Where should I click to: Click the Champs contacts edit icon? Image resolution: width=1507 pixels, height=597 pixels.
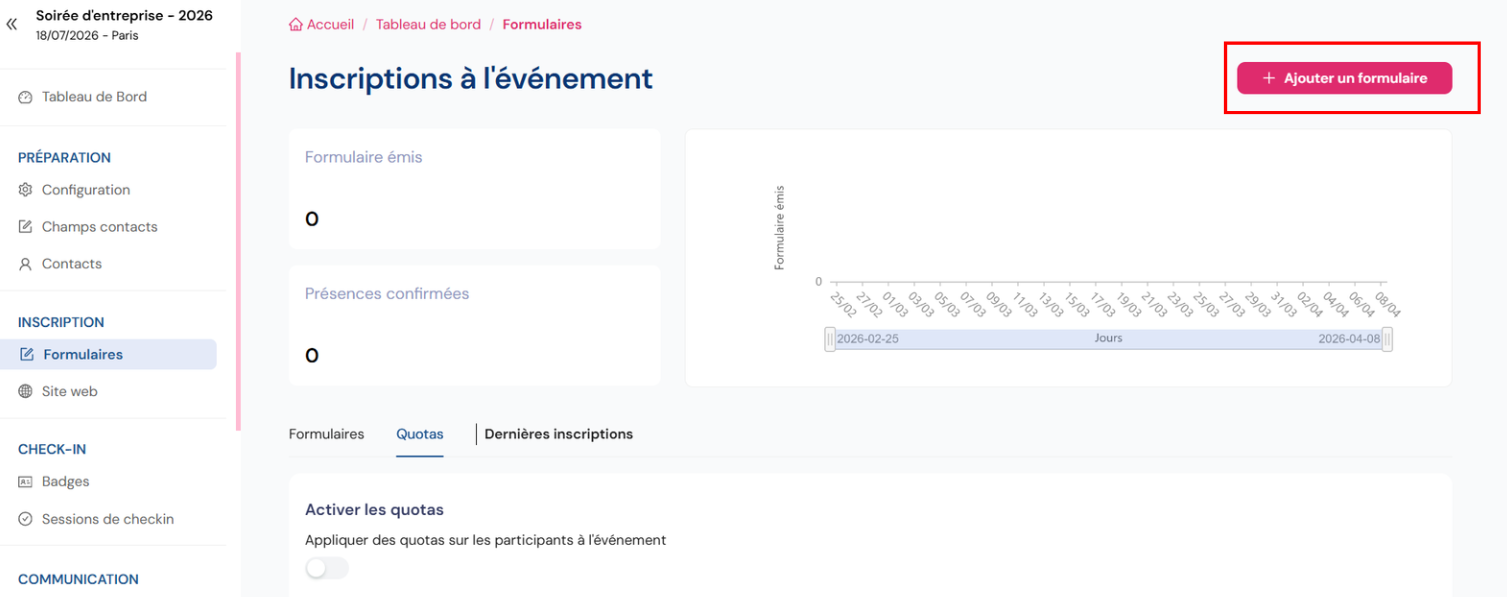pyautogui.click(x=26, y=227)
